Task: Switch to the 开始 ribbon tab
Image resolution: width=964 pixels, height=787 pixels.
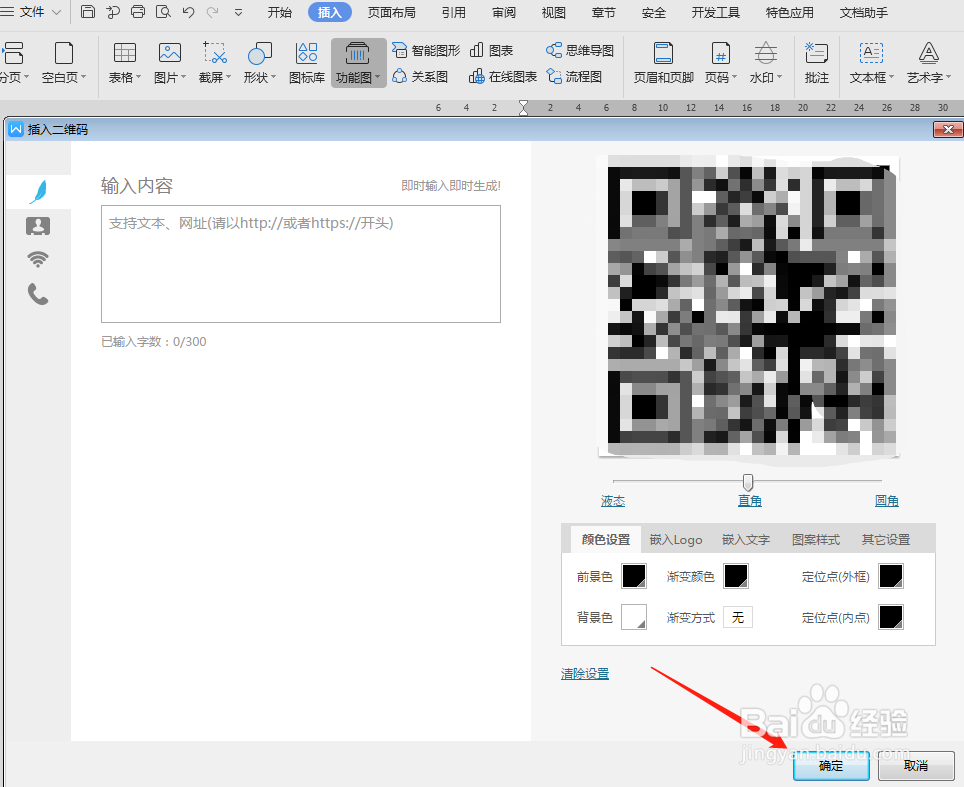Action: click(279, 12)
